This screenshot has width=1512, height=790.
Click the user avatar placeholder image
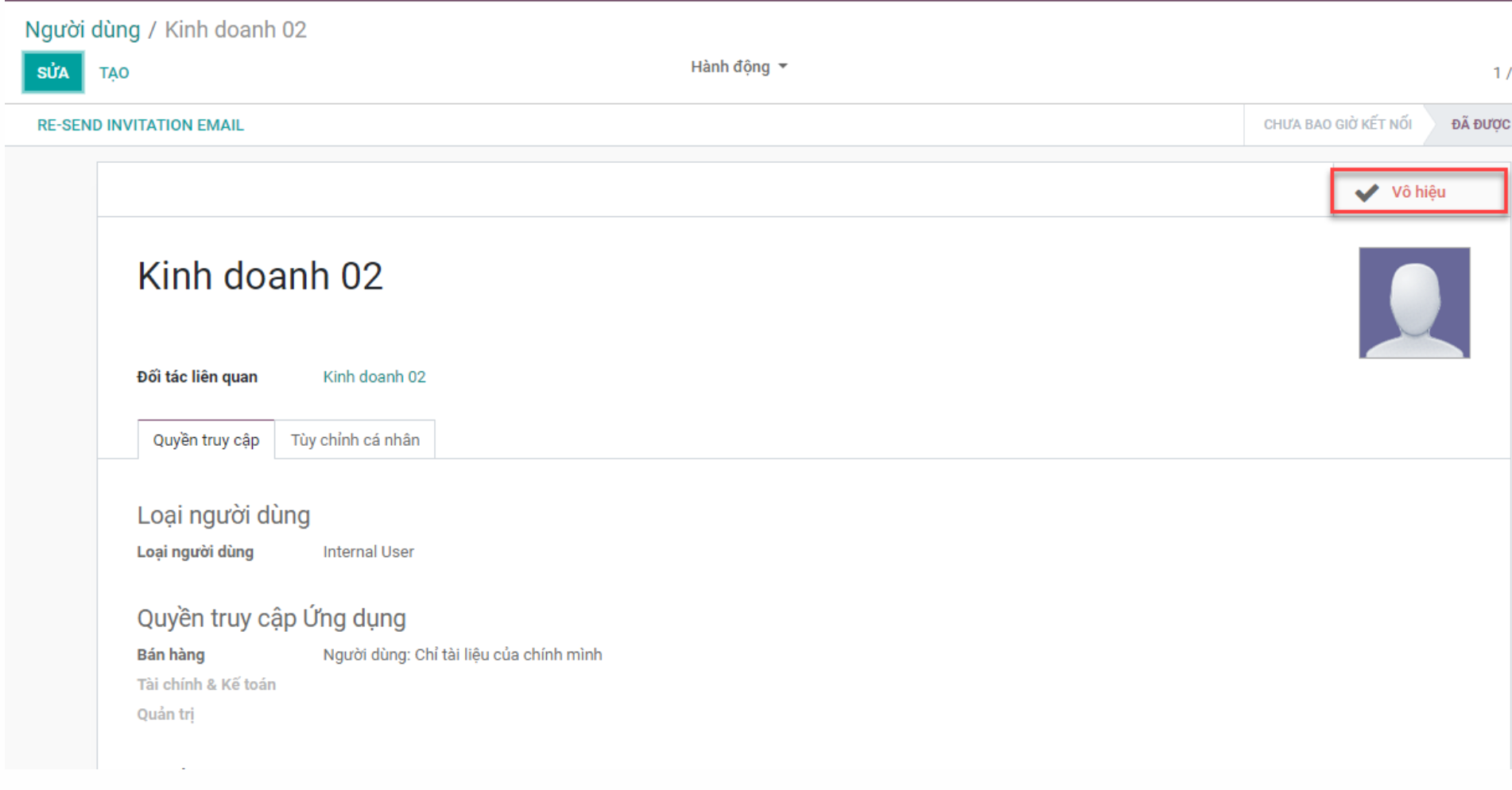(x=1413, y=303)
